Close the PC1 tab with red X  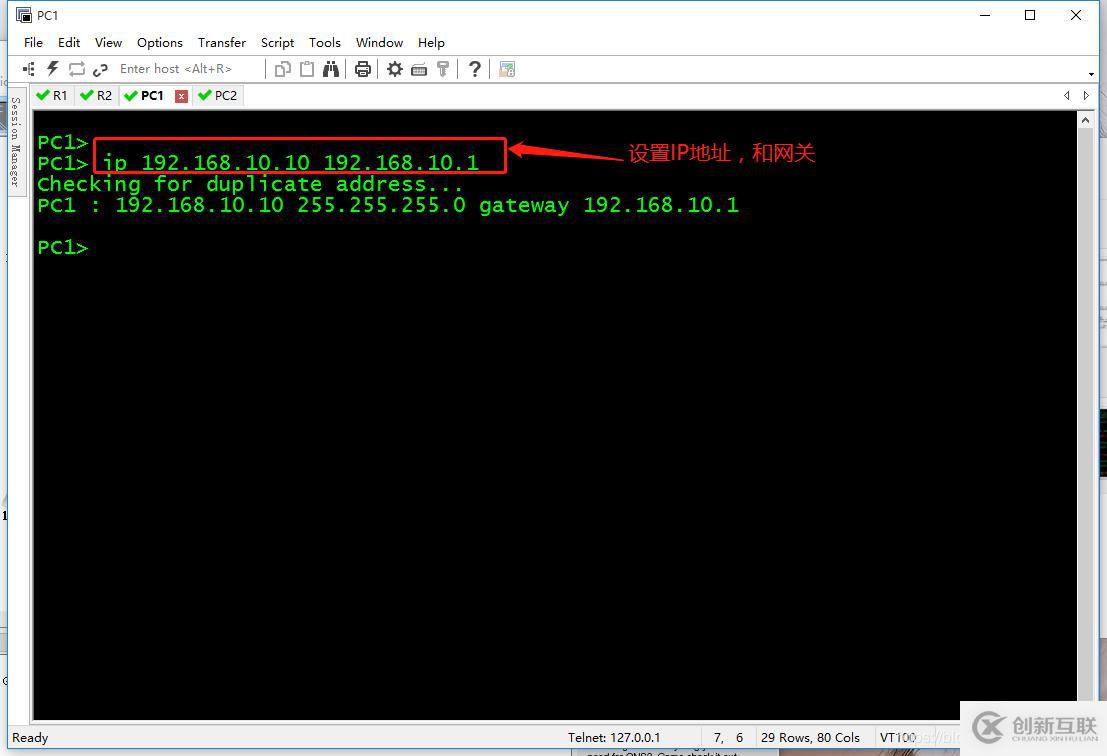pyautogui.click(x=181, y=96)
